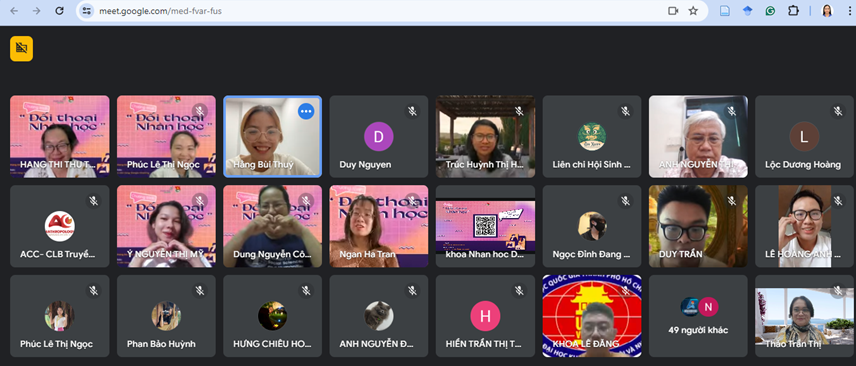Open the Chrome profile avatar
Screen dimensions: 856x366
pyautogui.click(x=827, y=11)
